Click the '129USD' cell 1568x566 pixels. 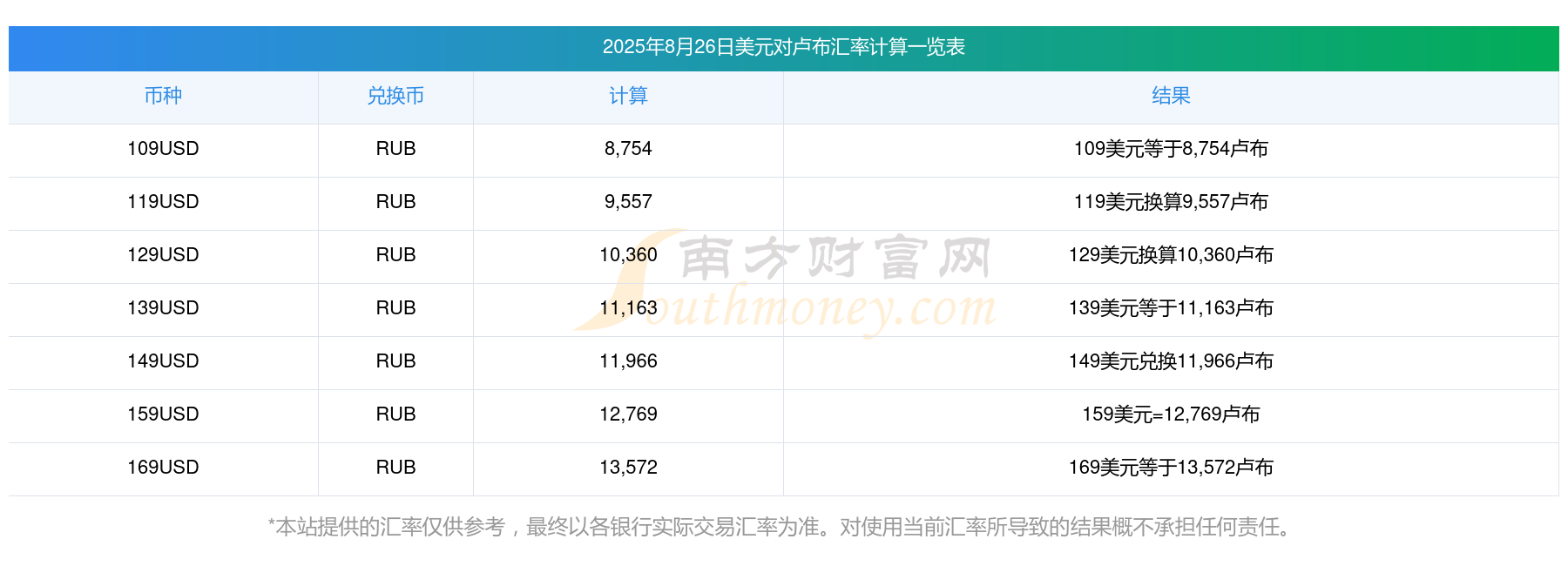coord(163,255)
